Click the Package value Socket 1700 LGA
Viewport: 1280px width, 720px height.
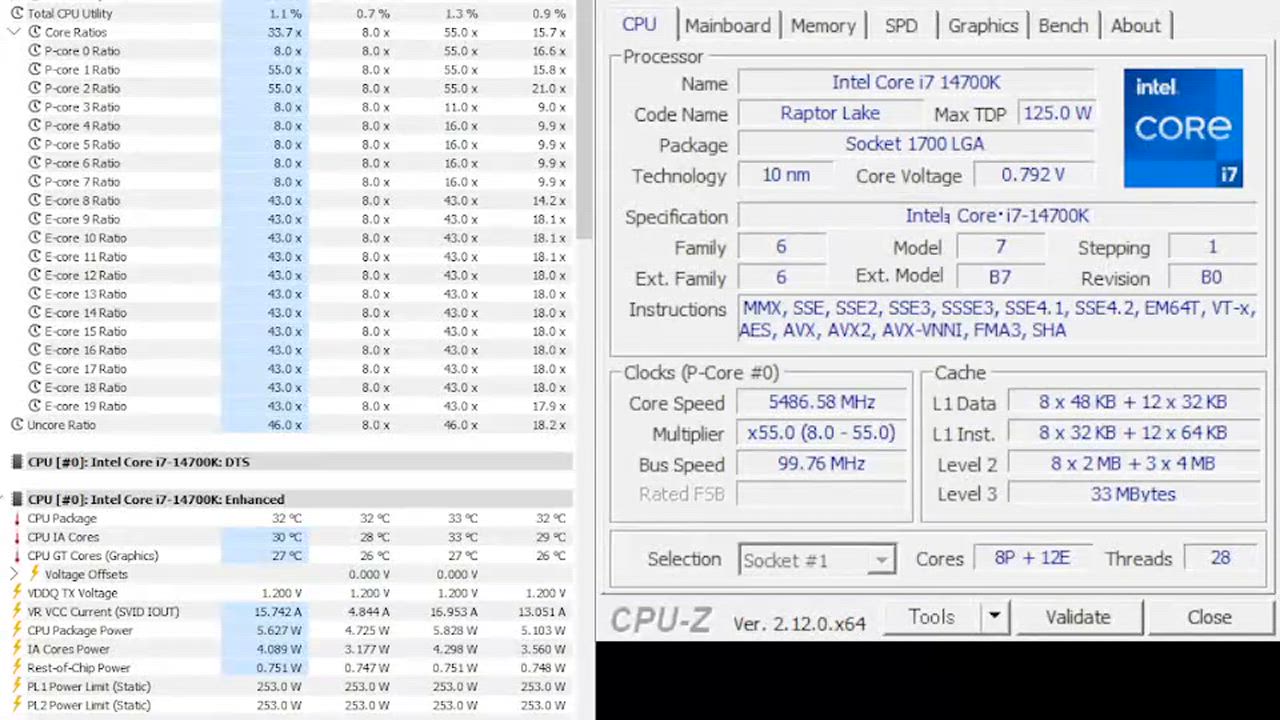[916, 144]
